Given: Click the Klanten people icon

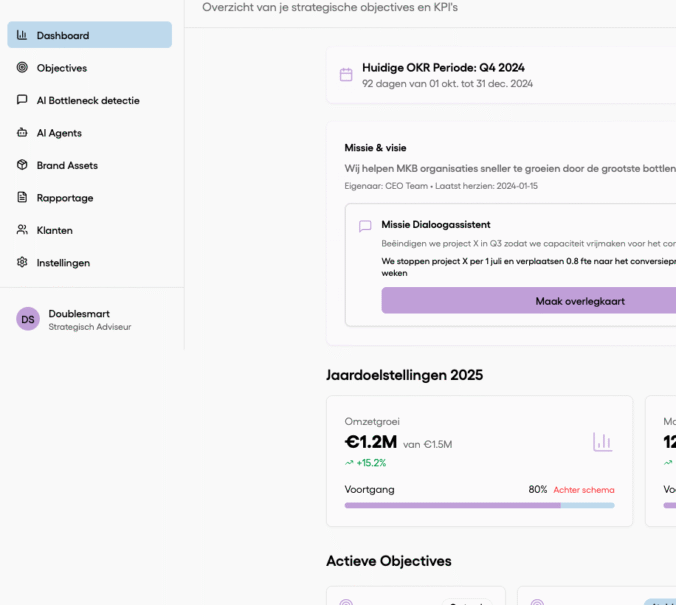Looking at the screenshot, I should [x=22, y=230].
